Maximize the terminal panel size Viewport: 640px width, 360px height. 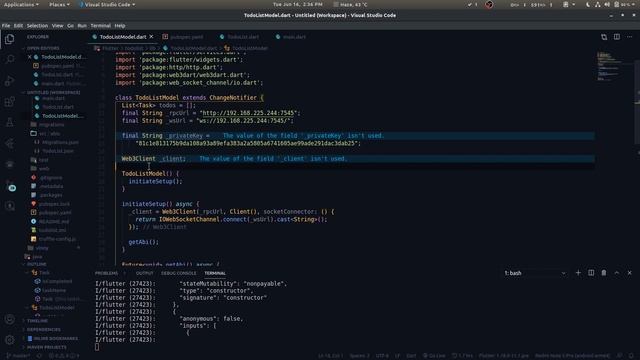point(617,273)
